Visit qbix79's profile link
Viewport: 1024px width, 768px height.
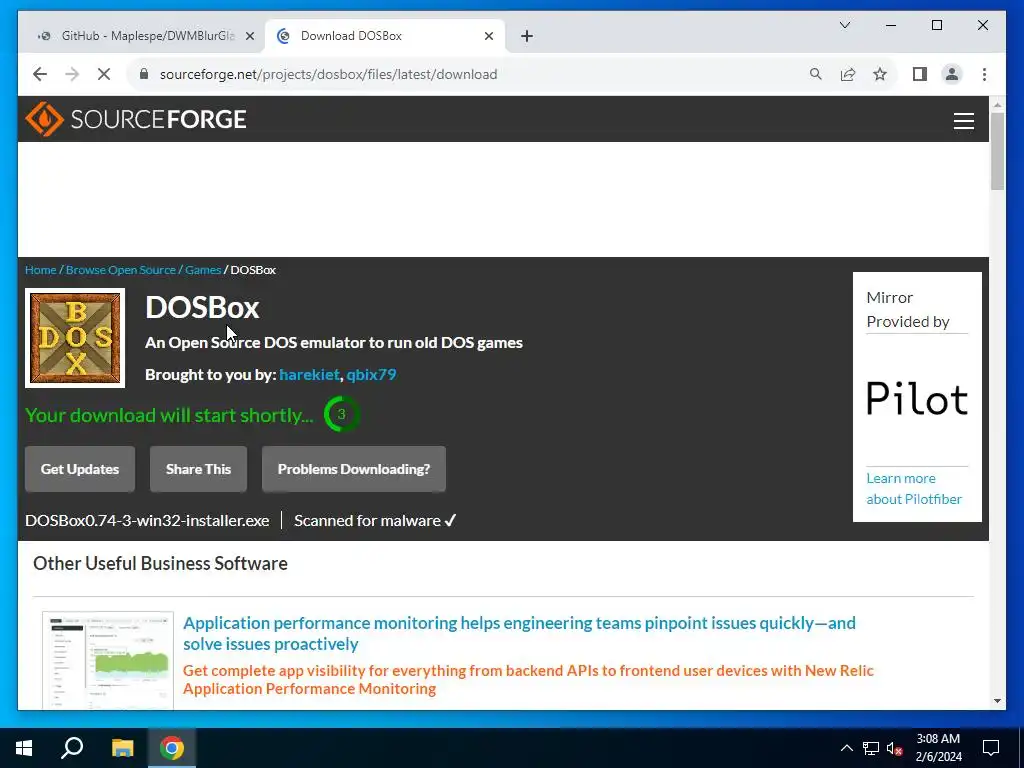point(371,375)
